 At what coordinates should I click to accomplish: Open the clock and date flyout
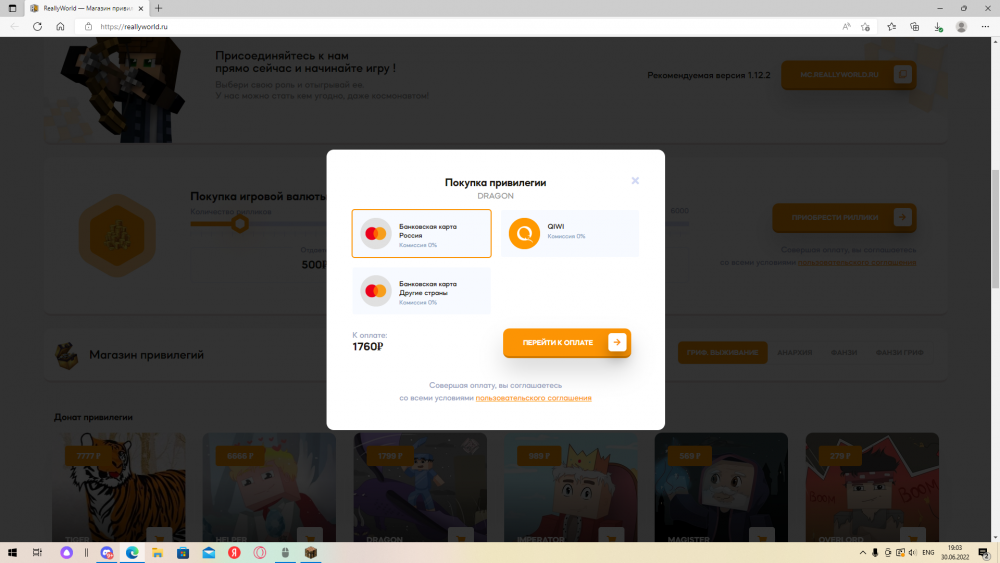pyautogui.click(x=955, y=553)
